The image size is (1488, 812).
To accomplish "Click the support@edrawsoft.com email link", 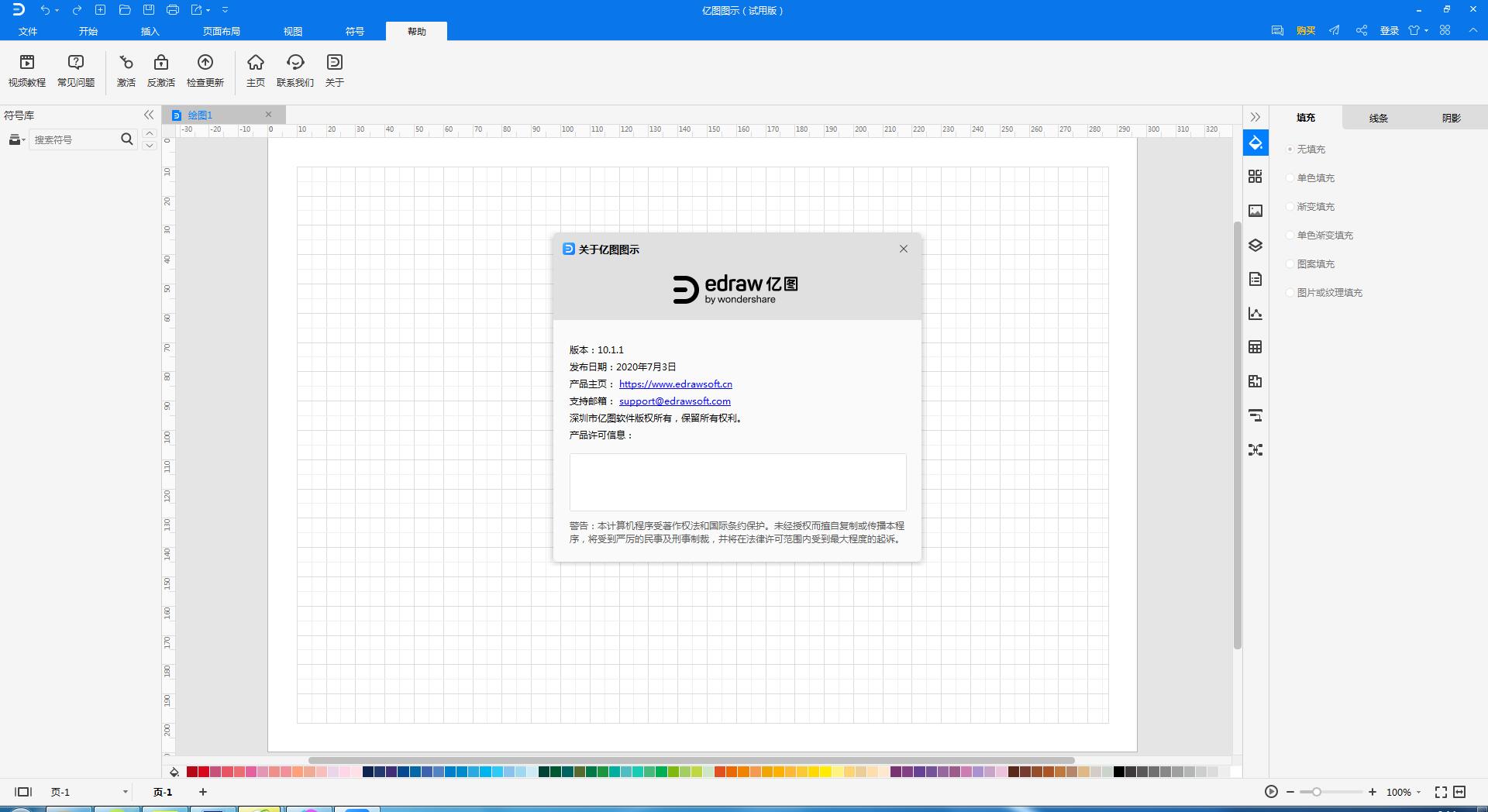I will (x=674, y=401).
